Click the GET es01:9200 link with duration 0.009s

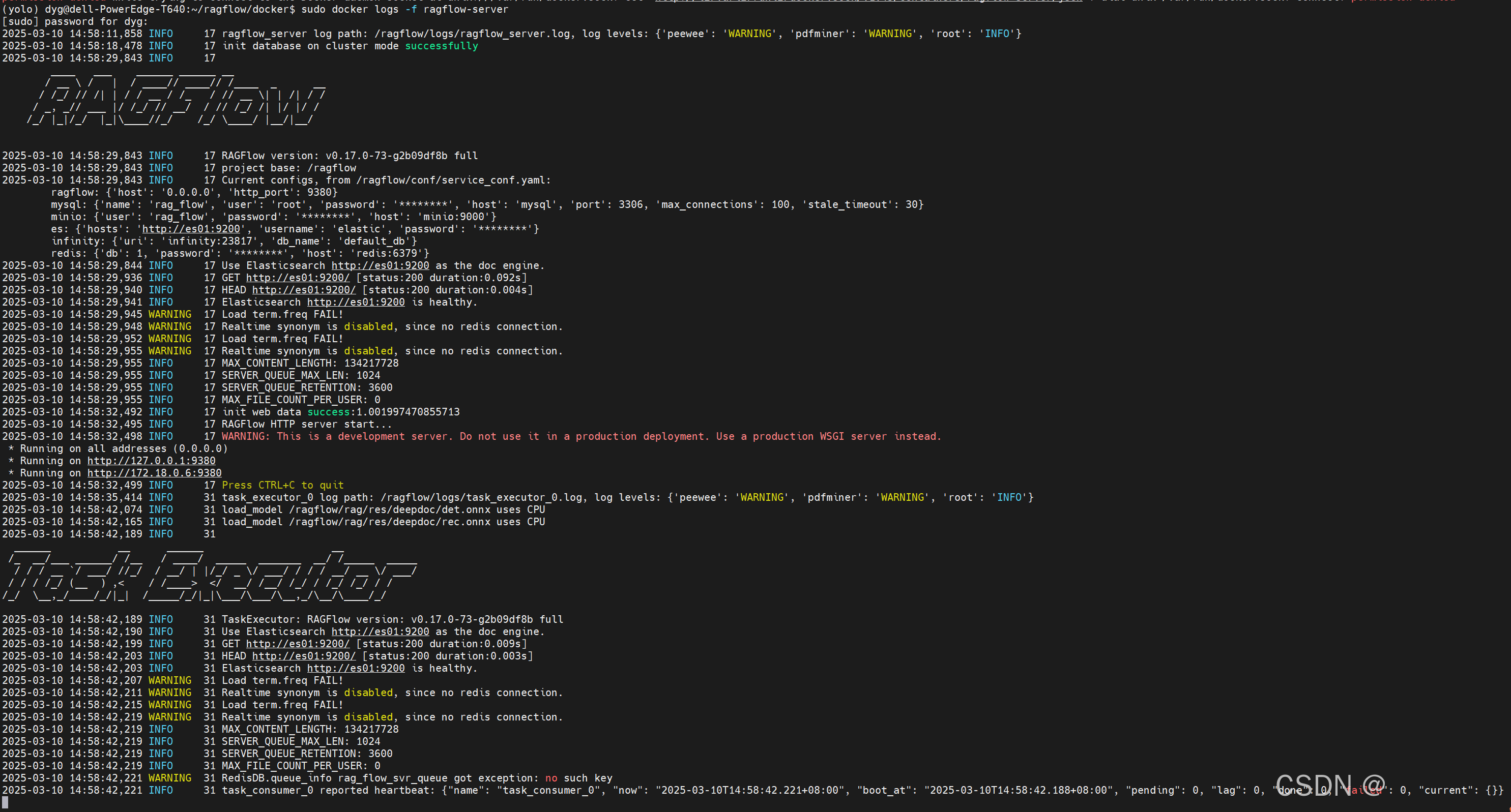click(x=298, y=644)
